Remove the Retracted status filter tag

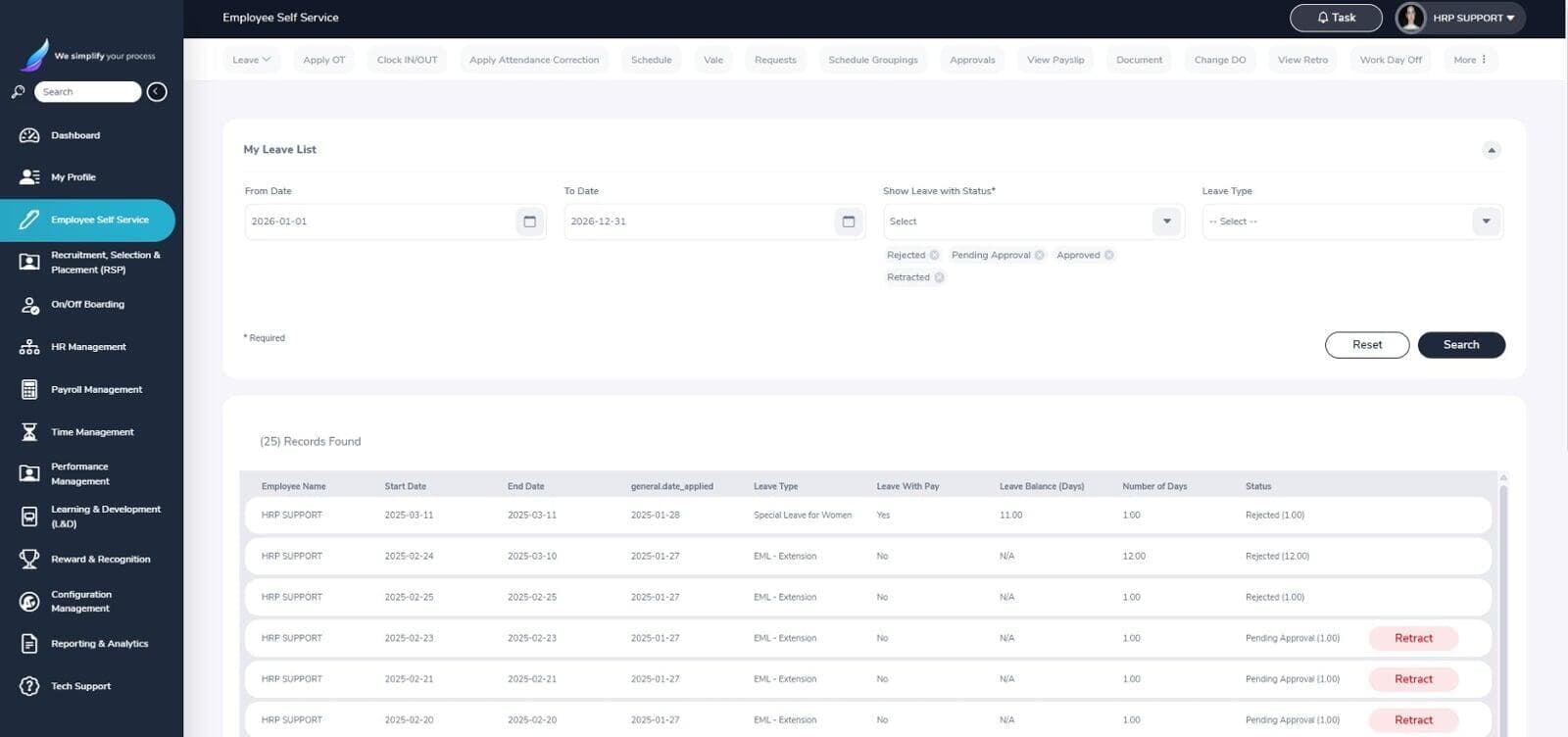point(939,277)
